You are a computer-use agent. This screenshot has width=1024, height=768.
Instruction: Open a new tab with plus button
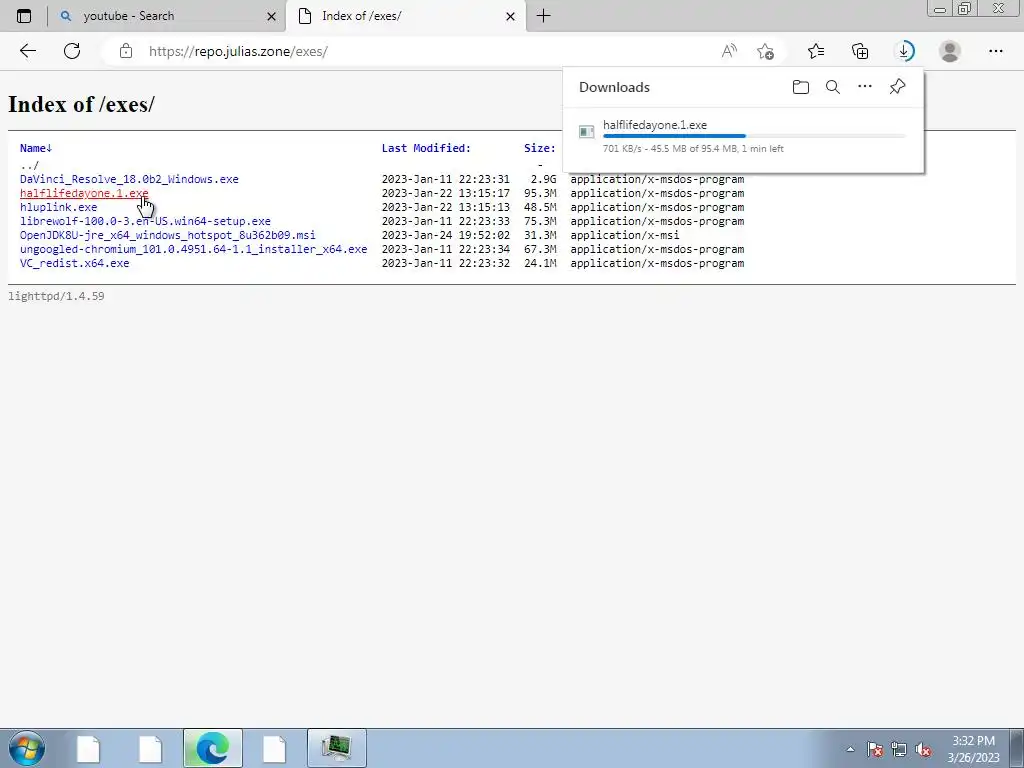[x=543, y=16]
